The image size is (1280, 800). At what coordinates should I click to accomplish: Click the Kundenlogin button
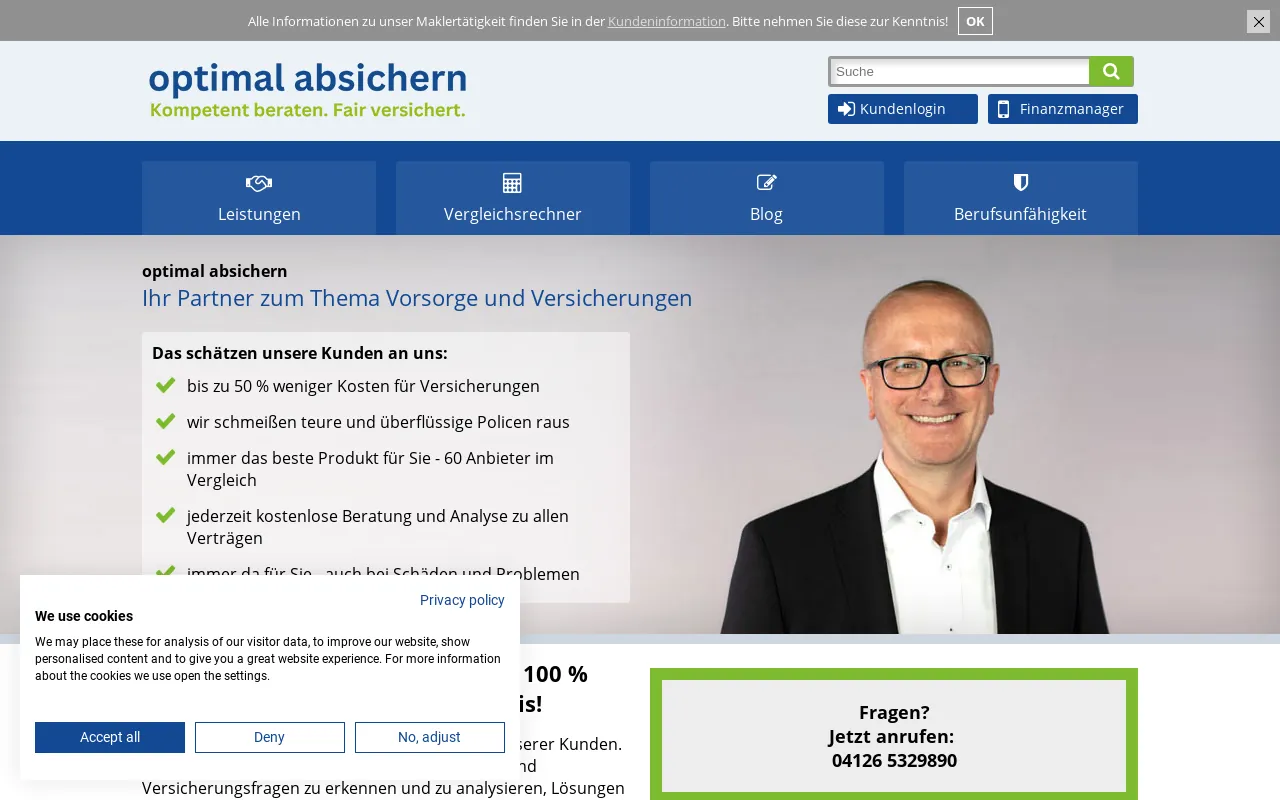[x=903, y=109]
